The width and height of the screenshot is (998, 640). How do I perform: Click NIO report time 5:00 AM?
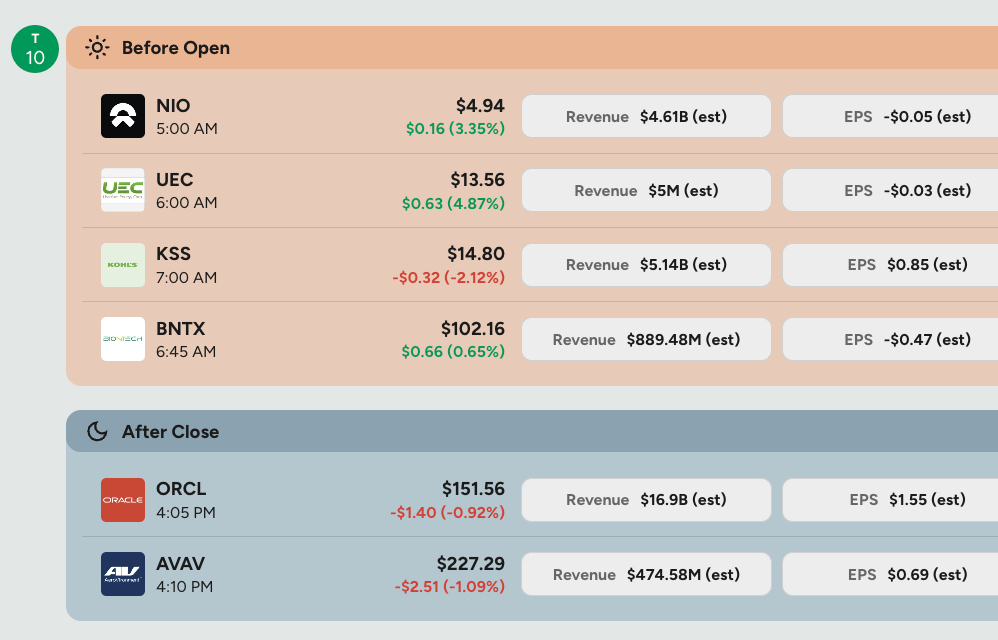(x=186, y=129)
